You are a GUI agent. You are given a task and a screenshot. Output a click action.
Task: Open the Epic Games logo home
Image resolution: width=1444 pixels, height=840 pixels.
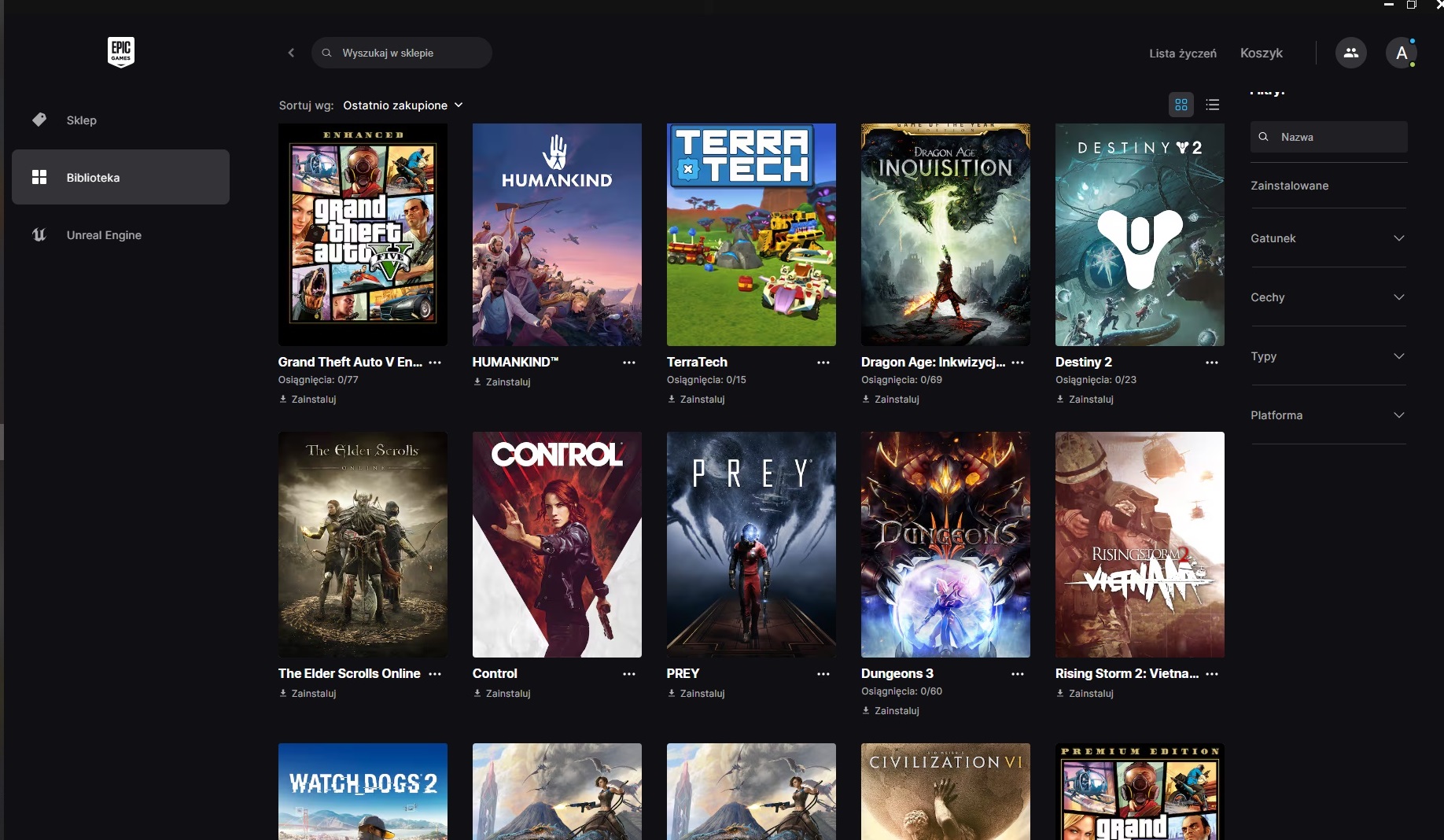pos(121,53)
